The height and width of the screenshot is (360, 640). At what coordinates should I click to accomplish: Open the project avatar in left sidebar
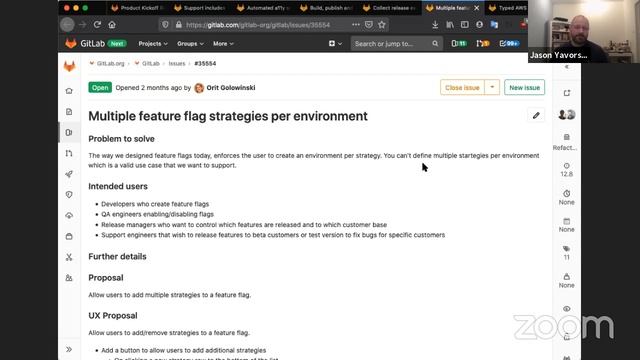(x=69, y=66)
